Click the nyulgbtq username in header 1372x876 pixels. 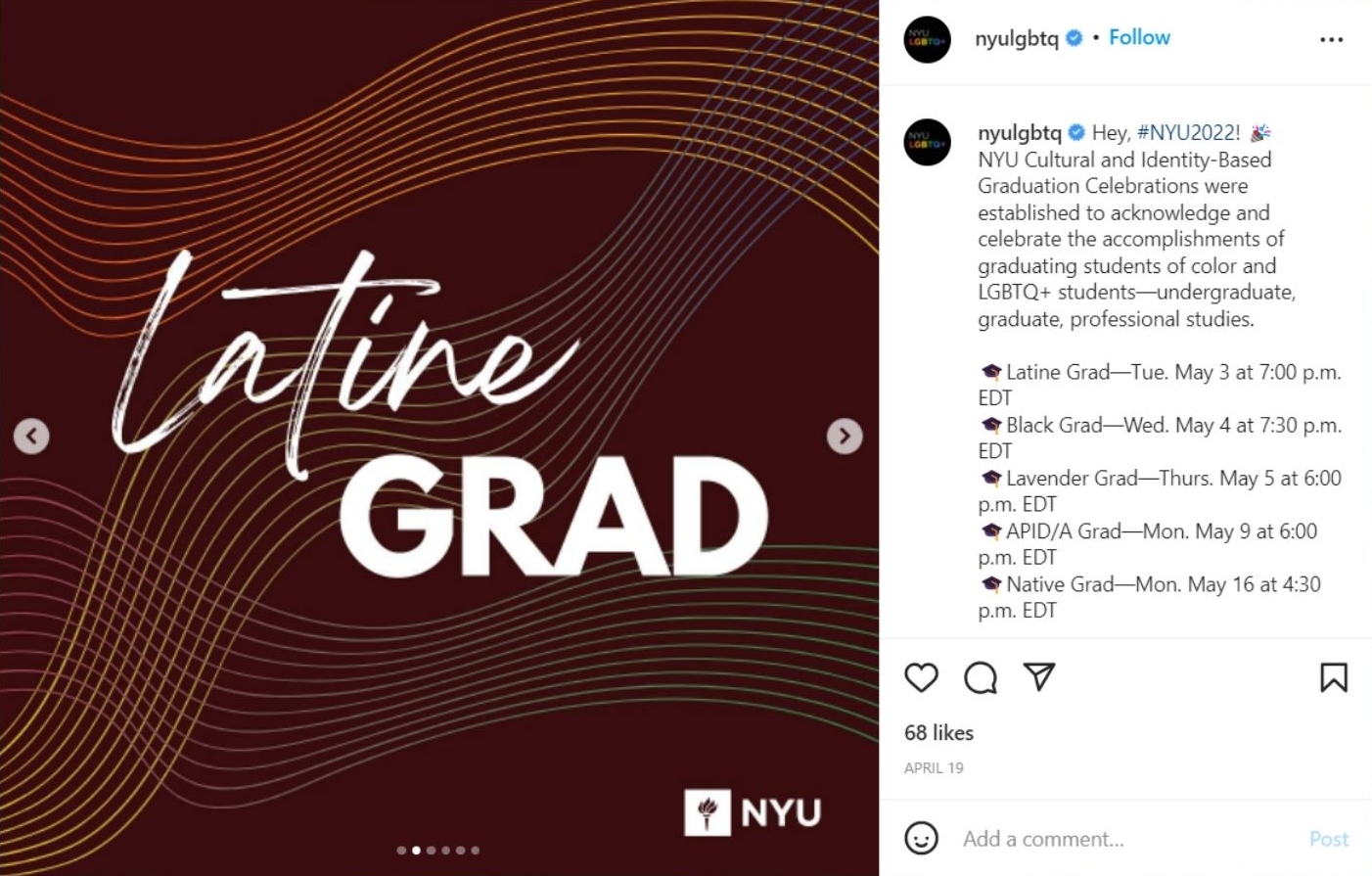click(1016, 38)
